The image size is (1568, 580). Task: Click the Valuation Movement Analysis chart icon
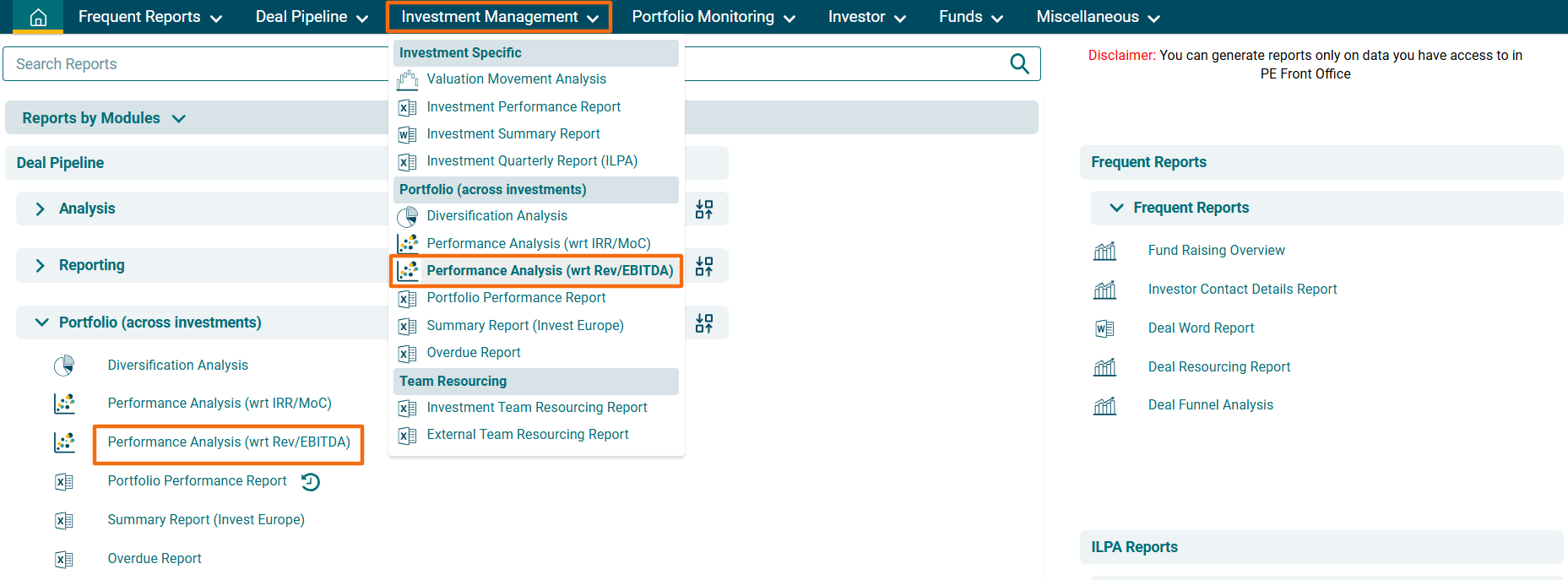coord(408,80)
